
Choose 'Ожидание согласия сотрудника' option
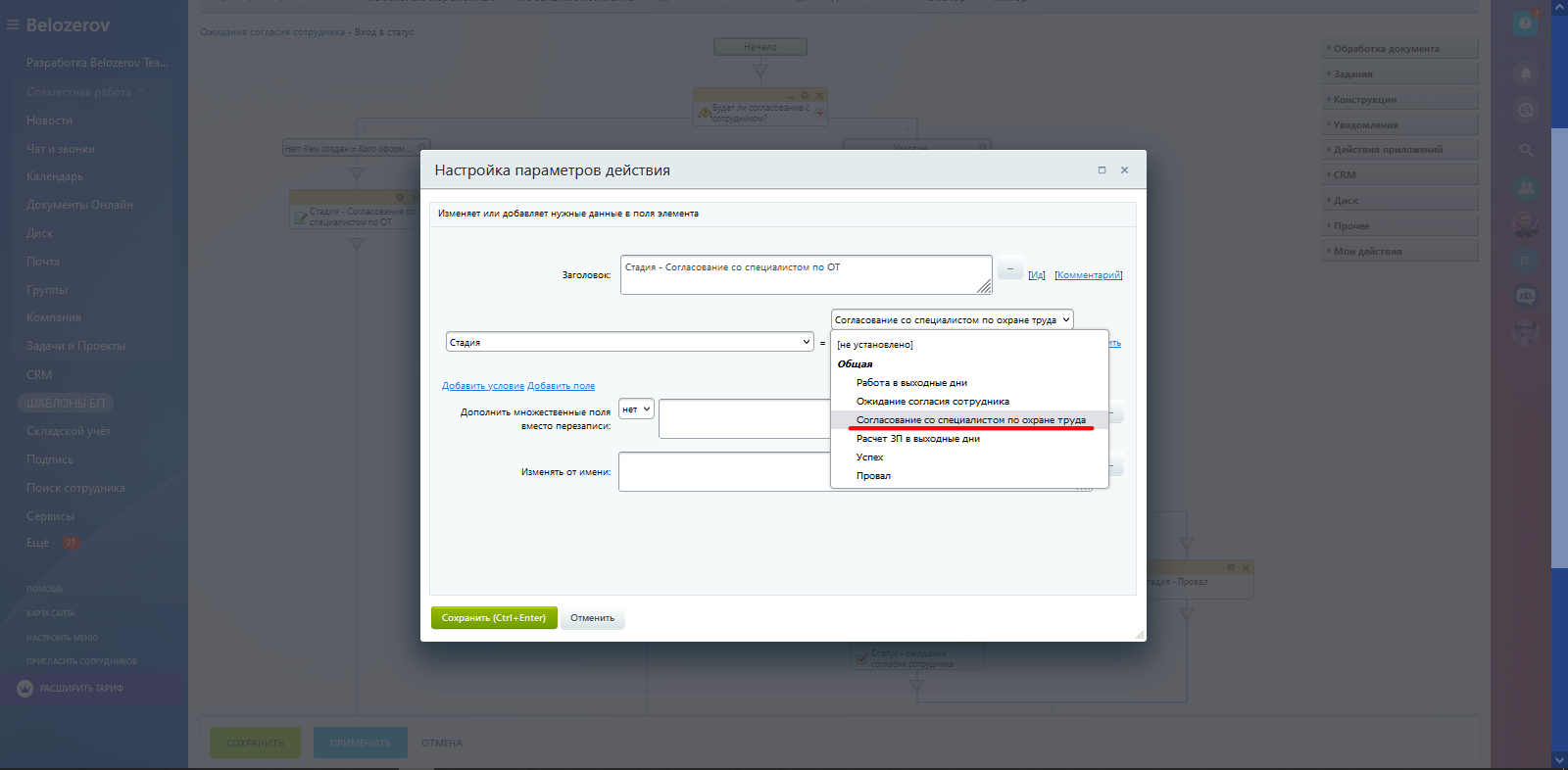coord(969,402)
